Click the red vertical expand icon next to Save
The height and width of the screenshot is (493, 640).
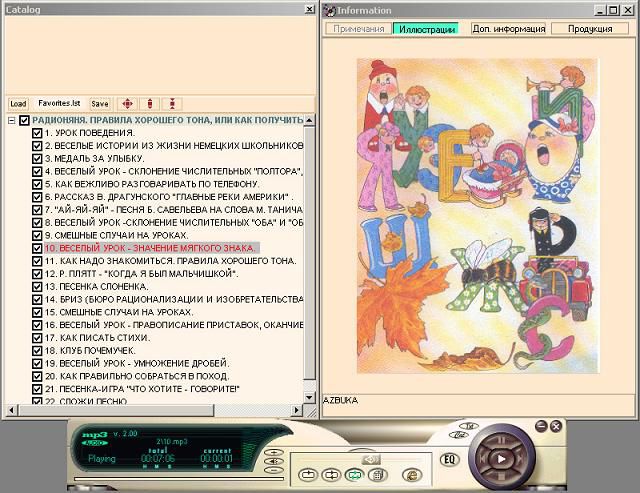point(149,103)
